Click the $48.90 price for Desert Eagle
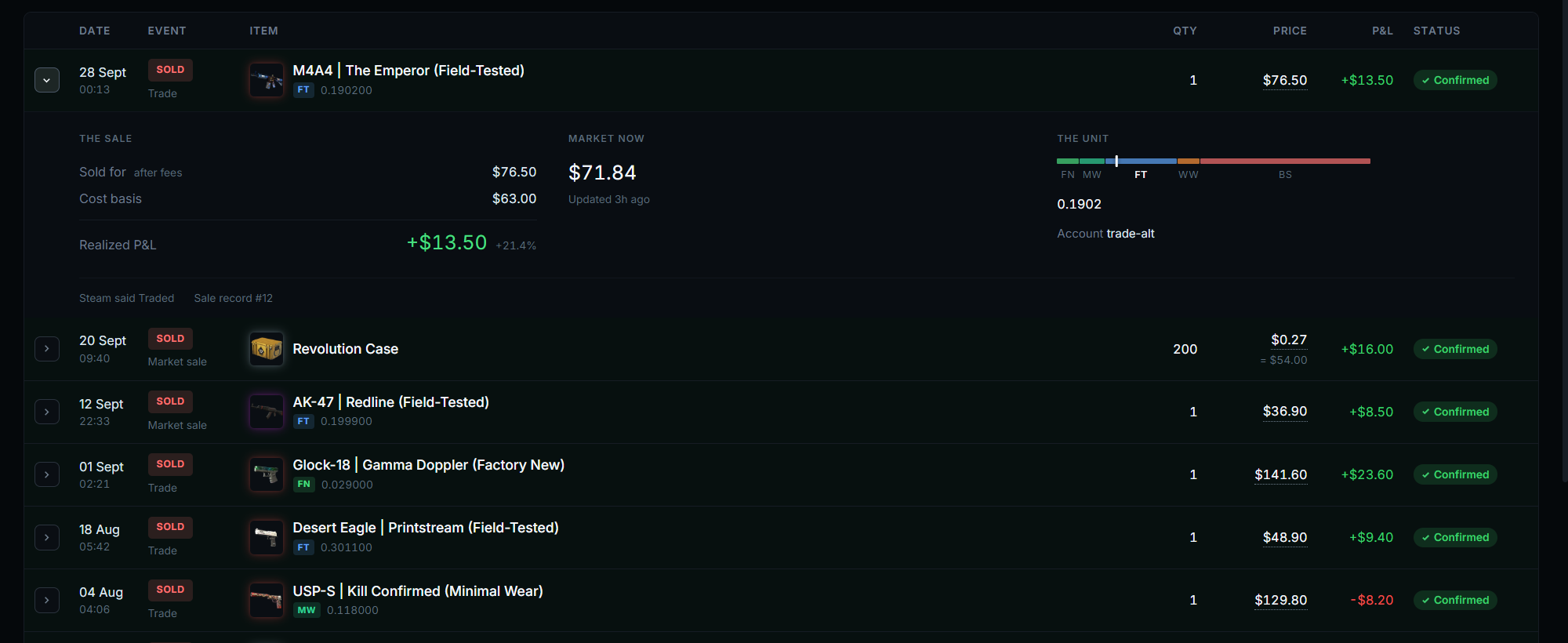This screenshot has width=1568, height=643. [x=1285, y=537]
